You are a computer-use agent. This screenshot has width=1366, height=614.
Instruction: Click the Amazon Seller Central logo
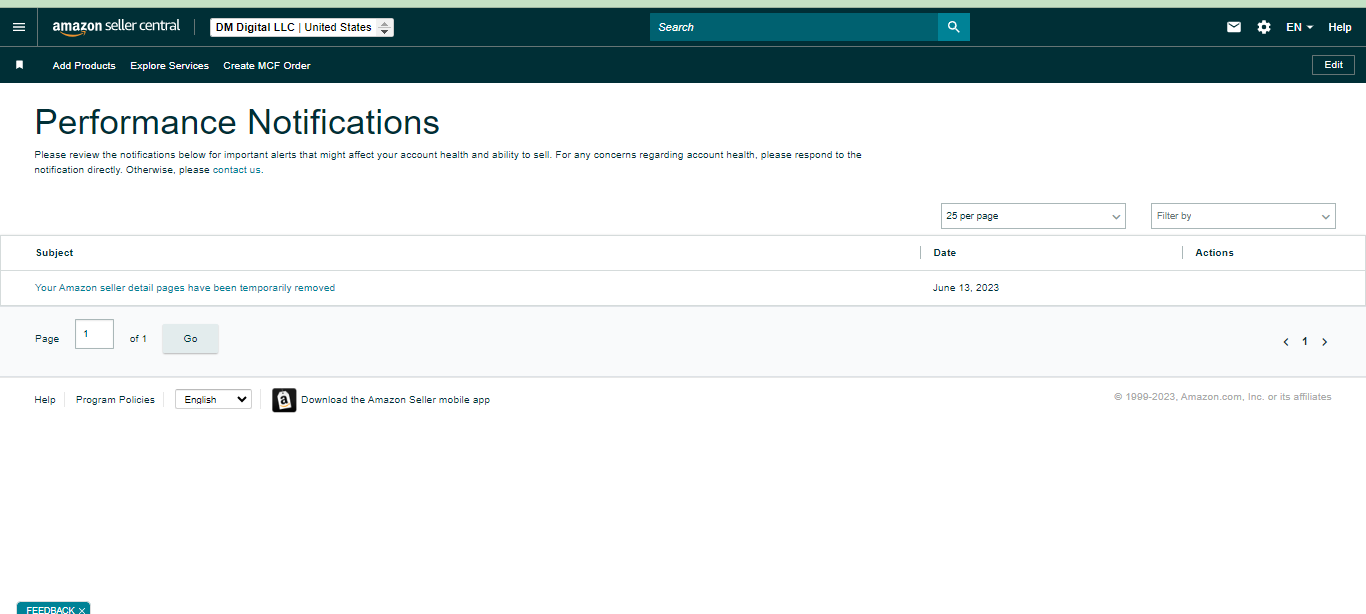(x=116, y=27)
